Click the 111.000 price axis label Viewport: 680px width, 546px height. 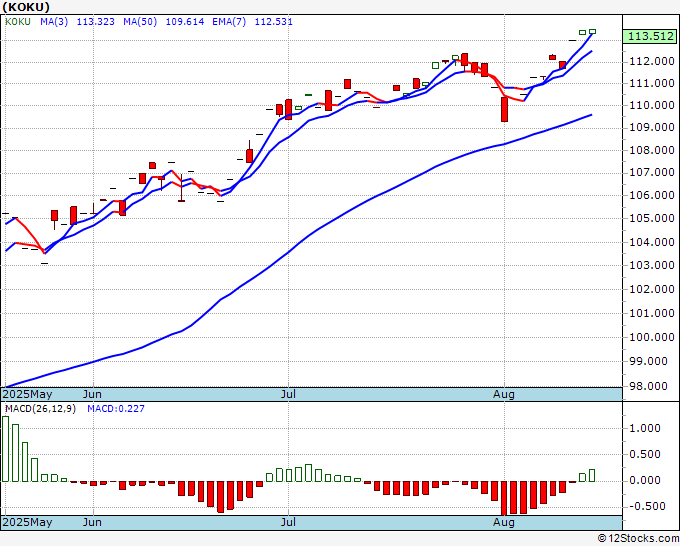coord(652,83)
